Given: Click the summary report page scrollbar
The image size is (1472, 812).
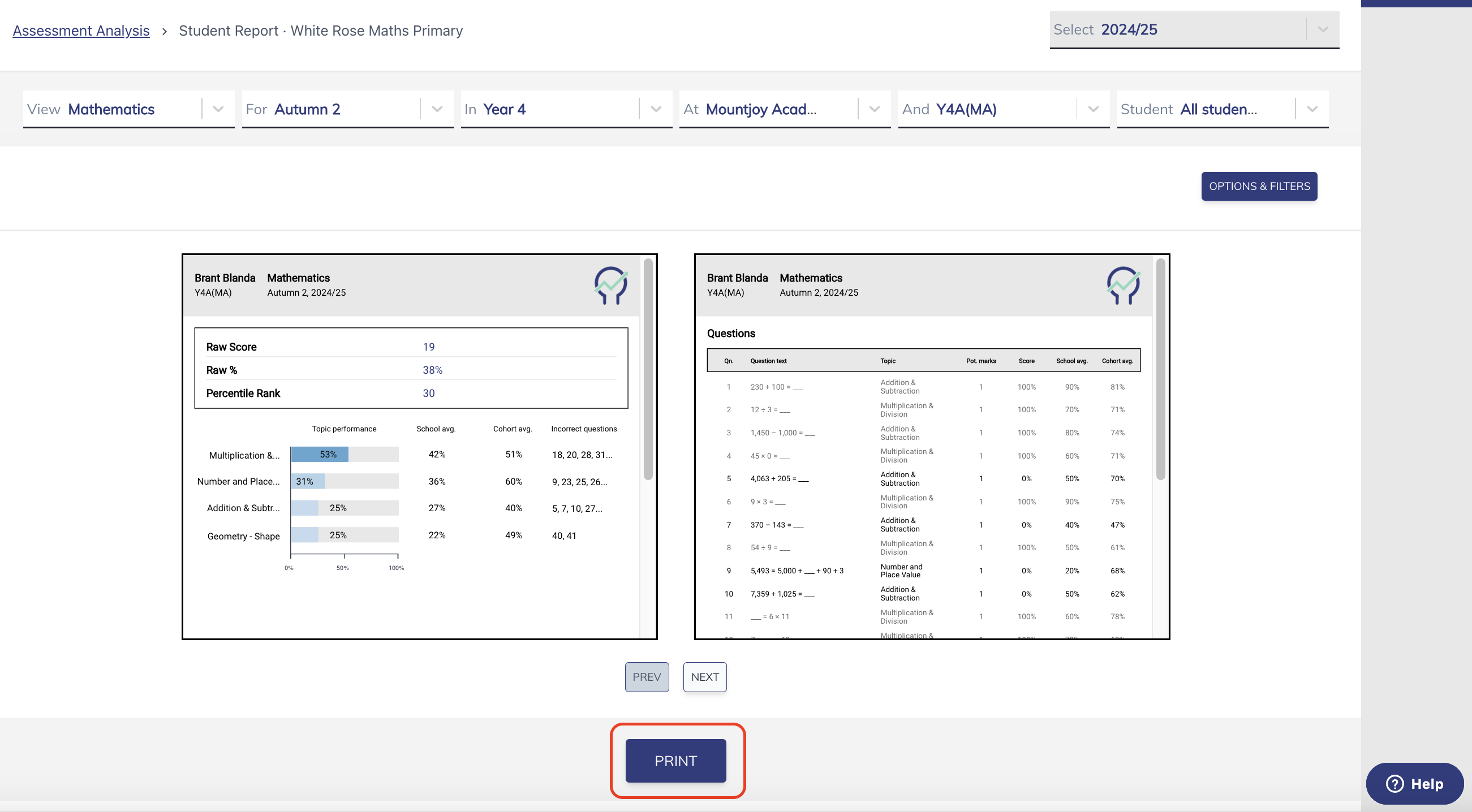Looking at the screenshot, I should click(648, 369).
